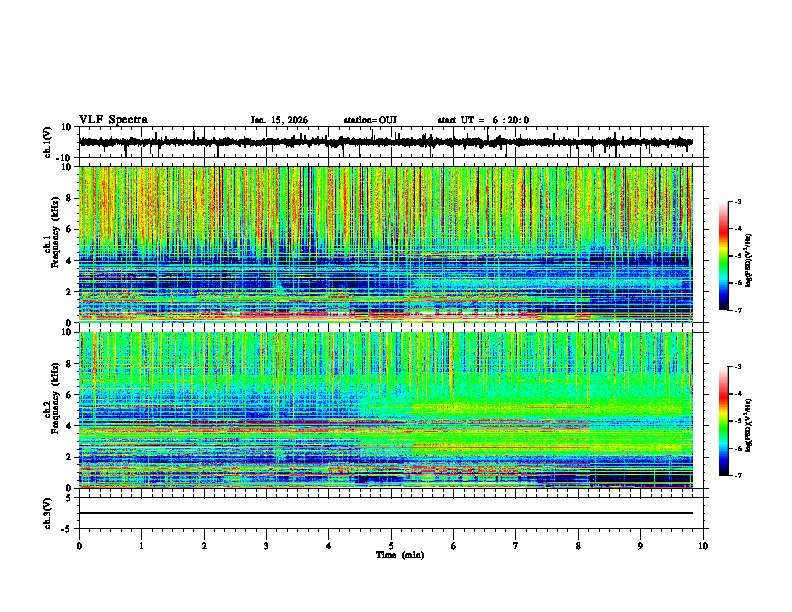Click the time axis tick label "3"
This screenshot has width=792, height=612.
pyautogui.click(x=266, y=546)
